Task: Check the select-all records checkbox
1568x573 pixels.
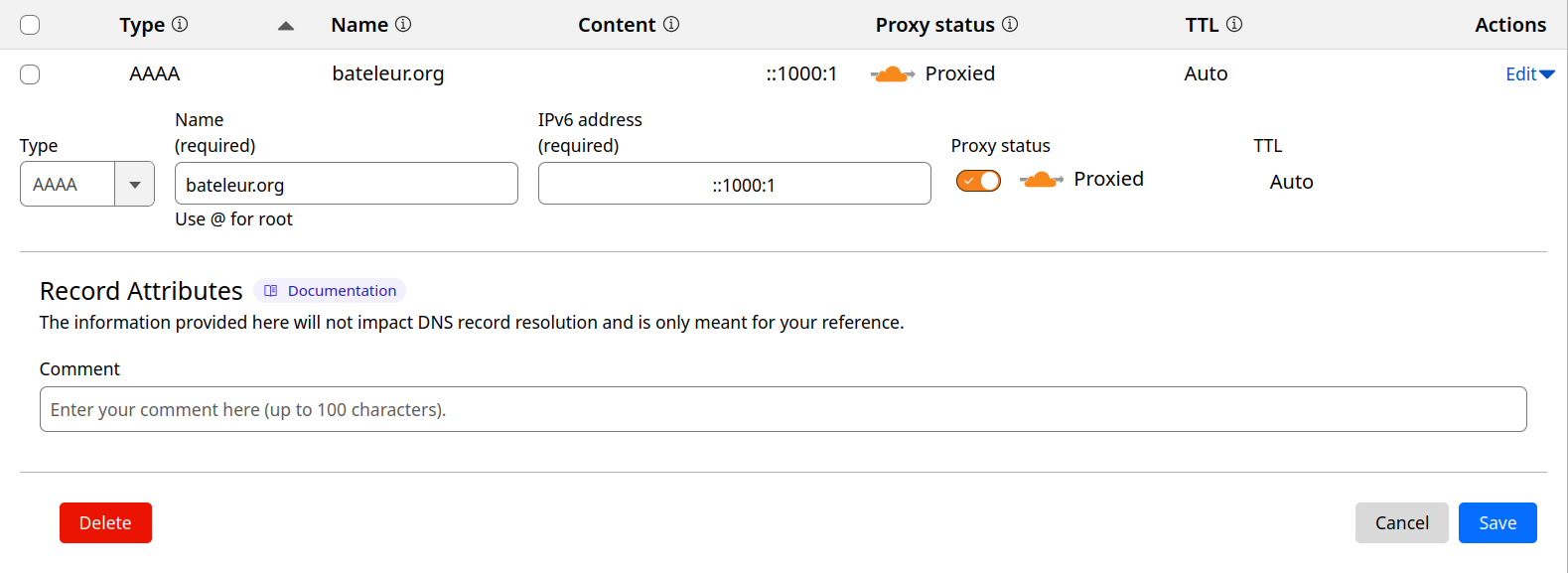Action: (x=29, y=24)
